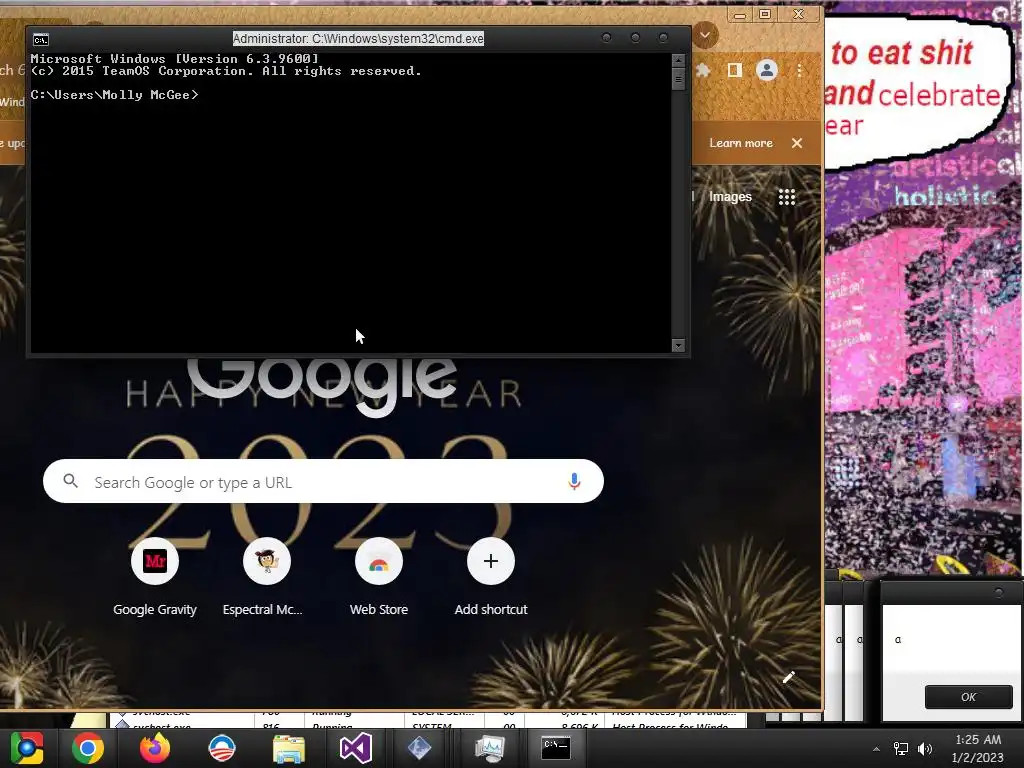This screenshot has width=1024, height=768.
Task: Open taskbar clock 1:25 AM
Action: pyautogui.click(x=977, y=748)
